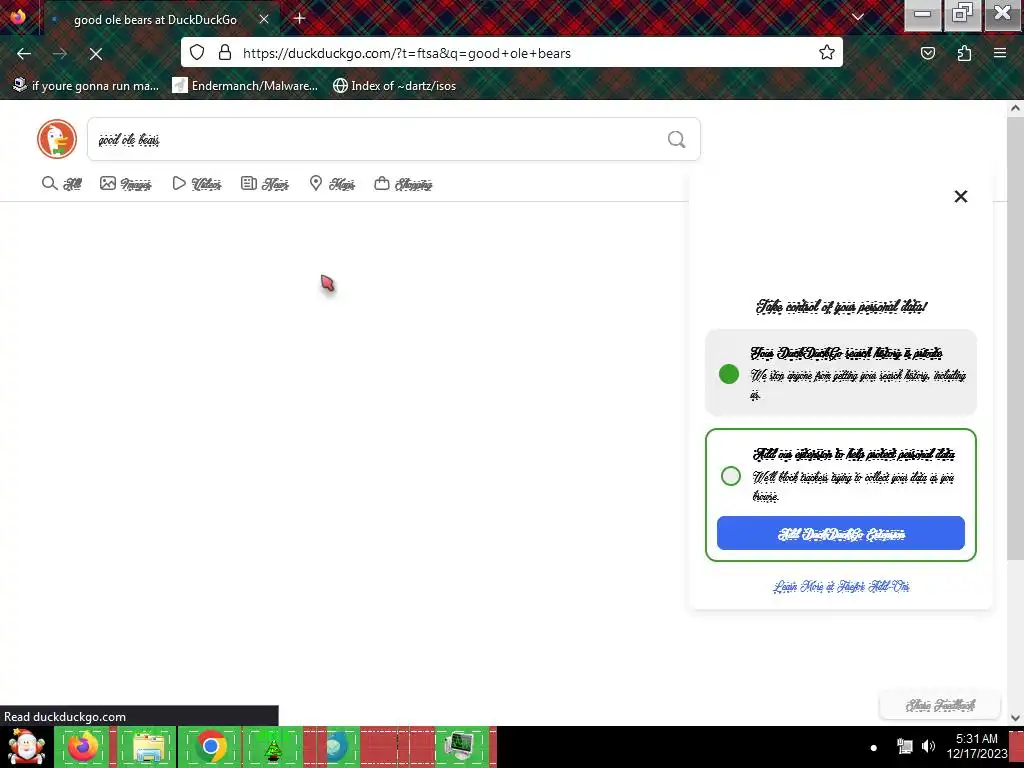Switch to Videos results
1024x768 pixels.
[x=197, y=184]
